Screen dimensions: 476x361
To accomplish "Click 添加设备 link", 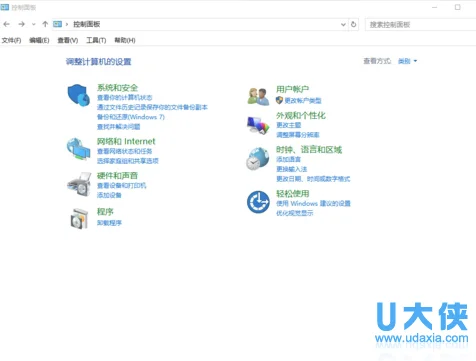I will pos(109,195).
